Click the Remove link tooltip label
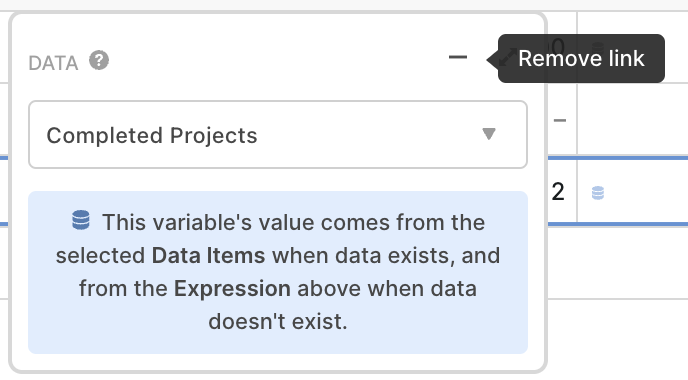Image resolution: width=688 pixels, height=380 pixels. pos(581,58)
